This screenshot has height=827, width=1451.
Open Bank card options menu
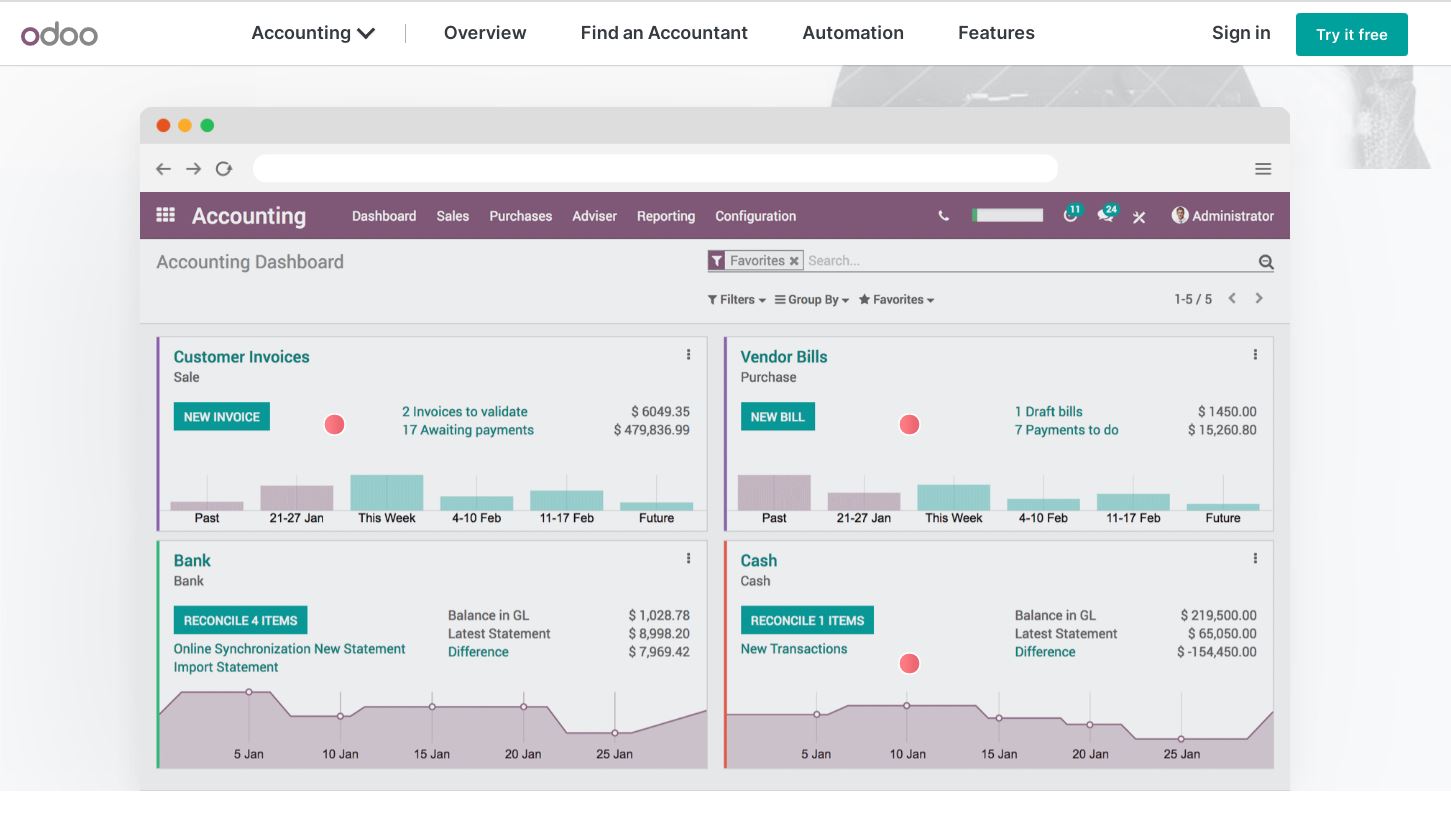(x=688, y=559)
